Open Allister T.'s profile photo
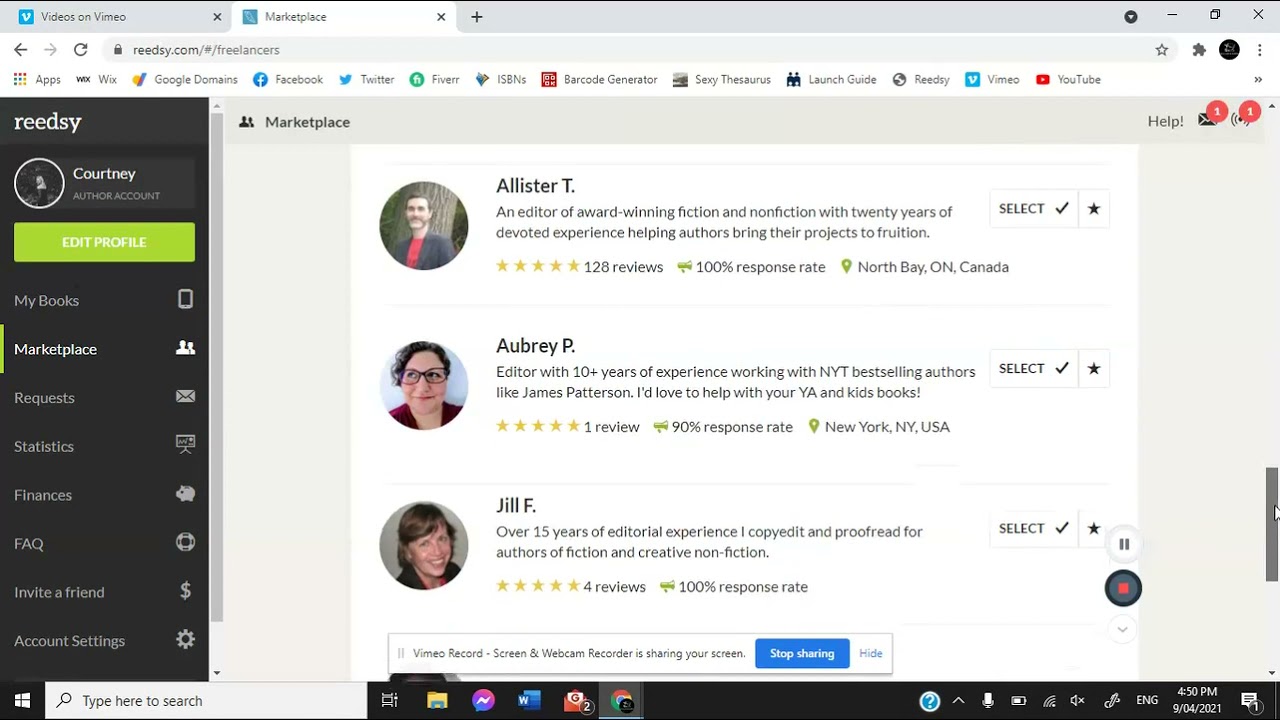This screenshot has width=1280, height=720. pos(424,225)
